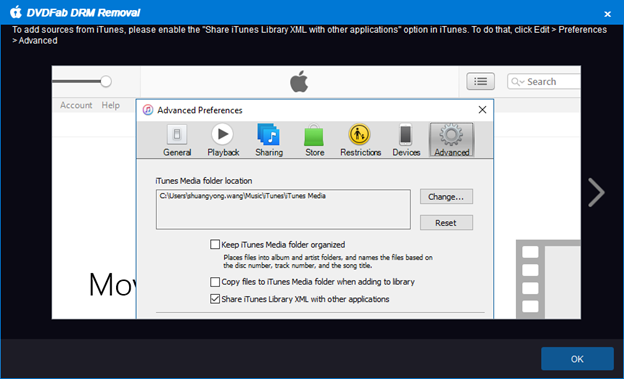Open the Restrictions preferences icon

pyautogui.click(x=360, y=134)
